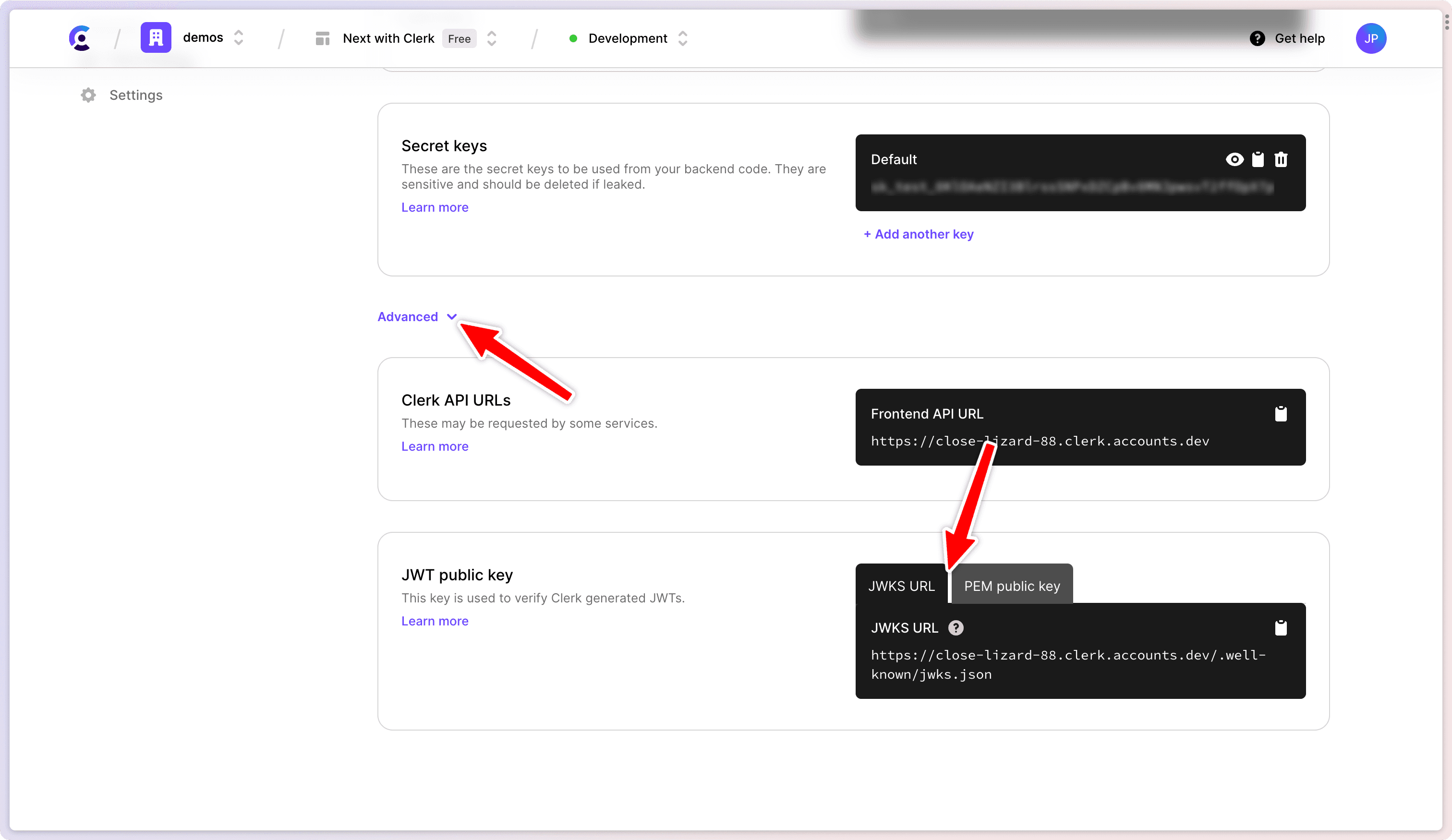1452x840 pixels.
Task: Expand the demos organization switcher arrows
Action: [x=239, y=38]
